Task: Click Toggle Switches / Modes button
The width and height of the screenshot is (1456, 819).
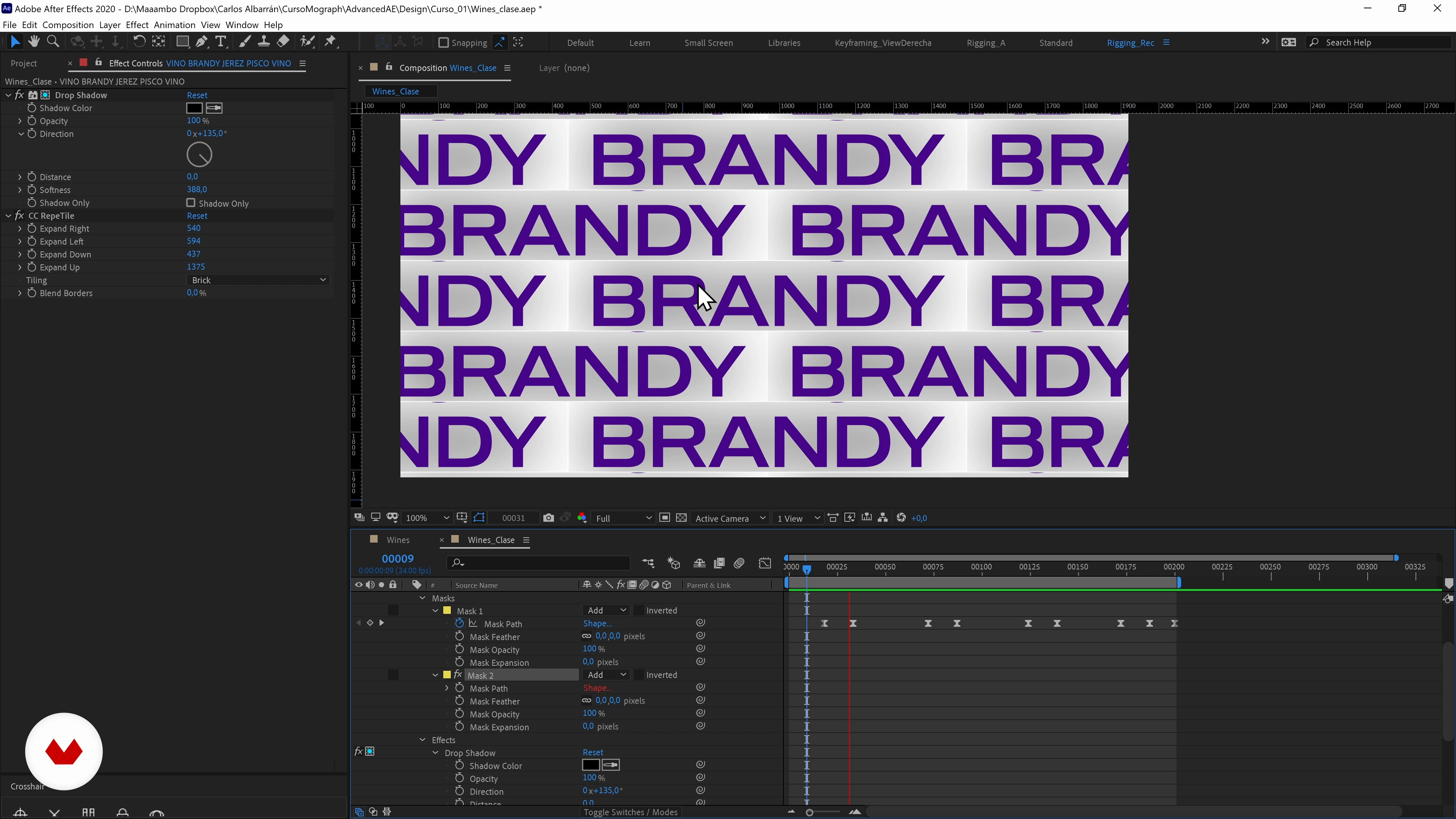Action: click(x=631, y=812)
